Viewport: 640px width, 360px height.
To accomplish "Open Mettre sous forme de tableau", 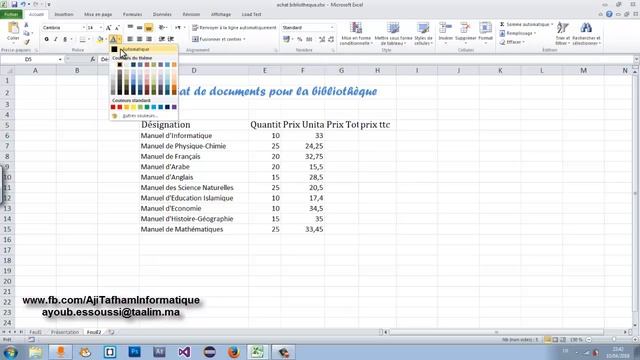I will [393, 33].
